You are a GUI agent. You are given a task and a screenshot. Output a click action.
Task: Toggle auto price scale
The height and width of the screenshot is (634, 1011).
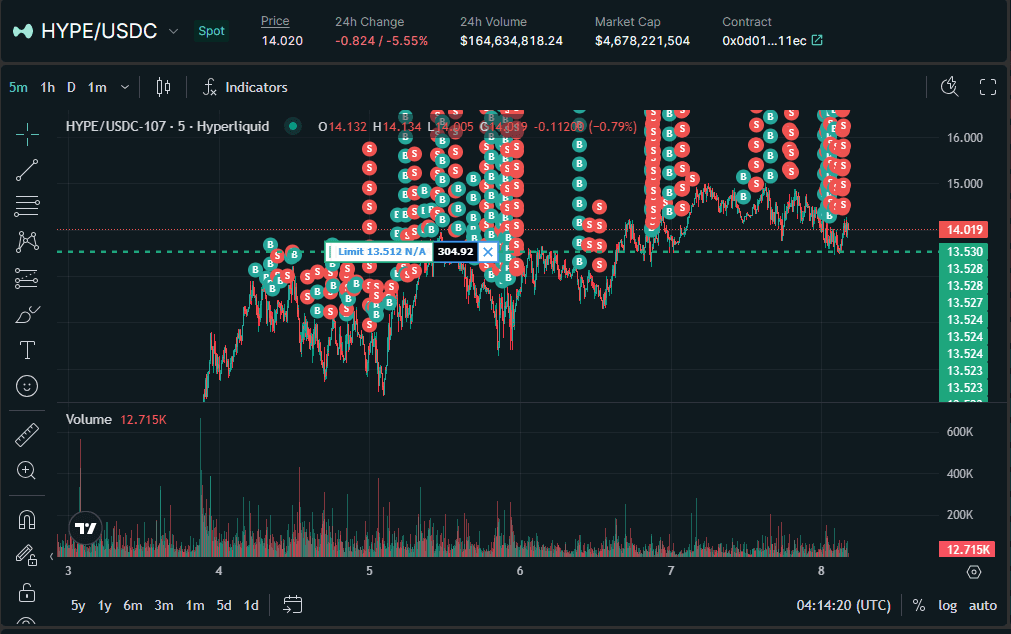coord(983,605)
